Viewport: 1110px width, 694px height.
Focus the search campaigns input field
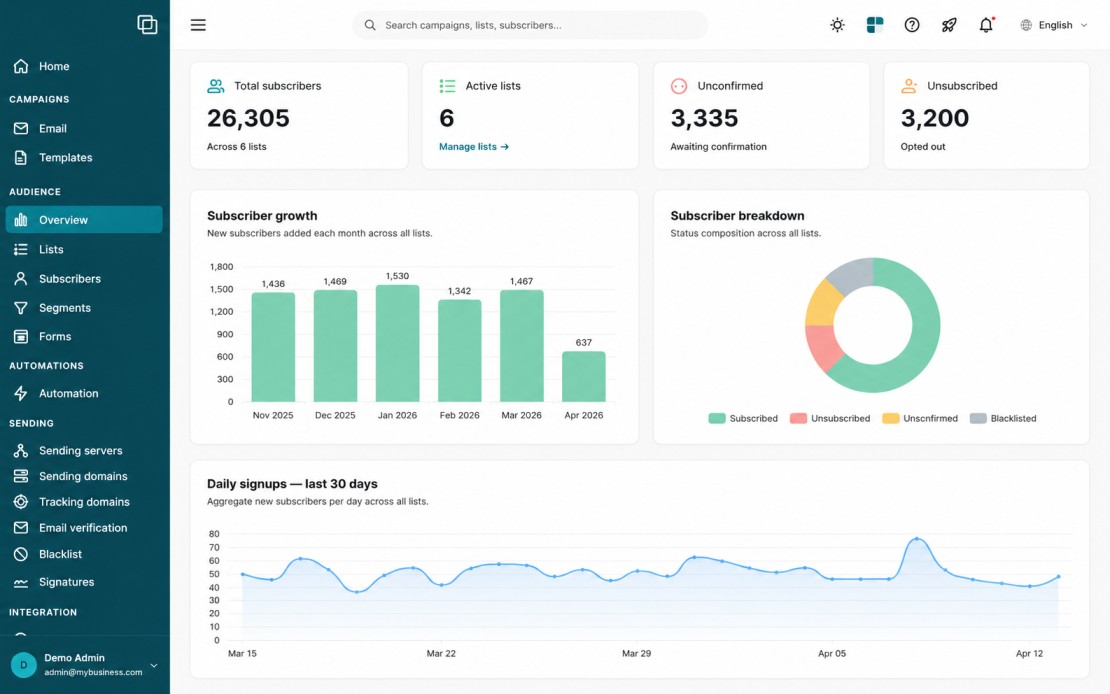530,25
